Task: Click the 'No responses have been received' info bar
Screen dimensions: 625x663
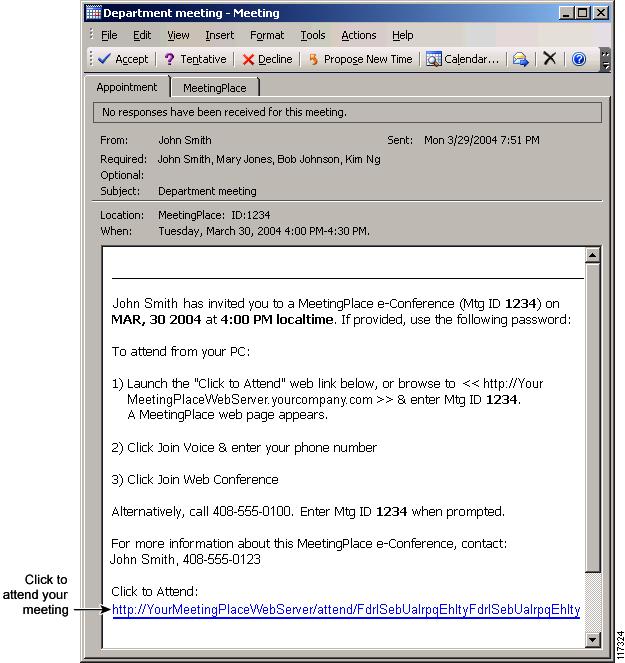Action: (347, 112)
